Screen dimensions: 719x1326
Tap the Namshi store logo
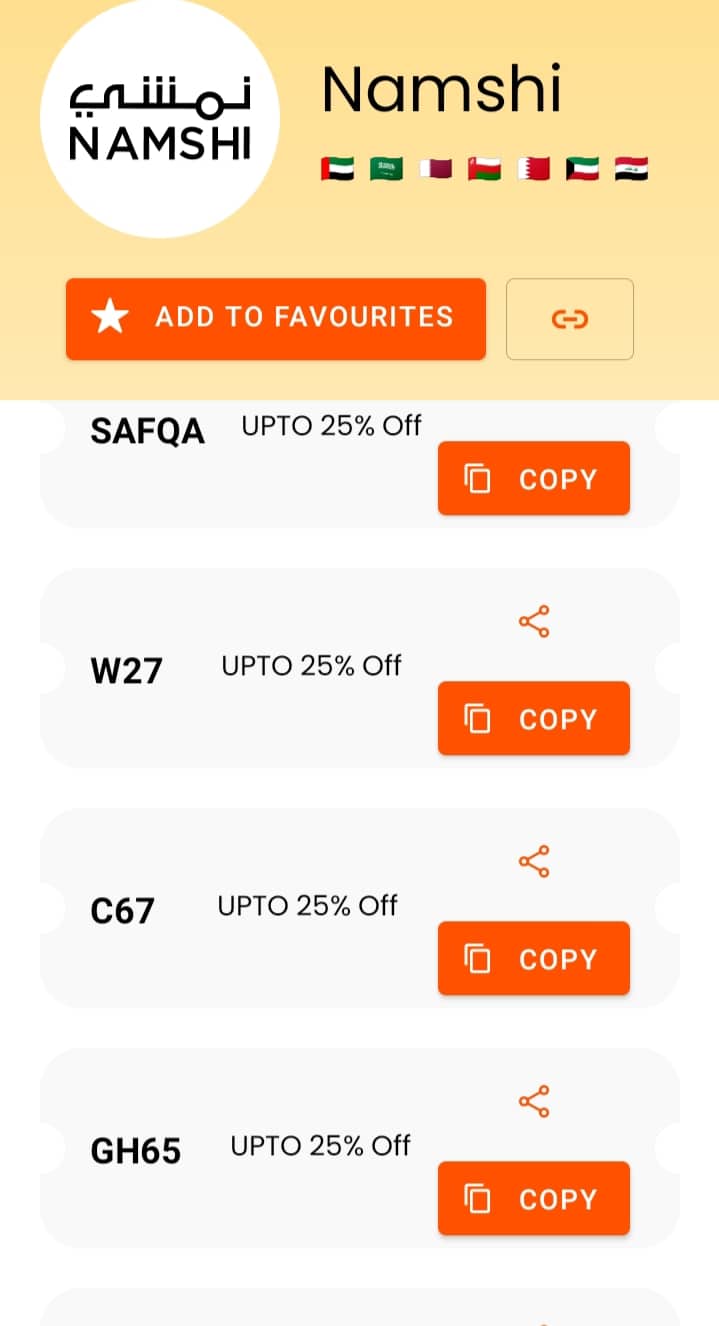(x=160, y=119)
